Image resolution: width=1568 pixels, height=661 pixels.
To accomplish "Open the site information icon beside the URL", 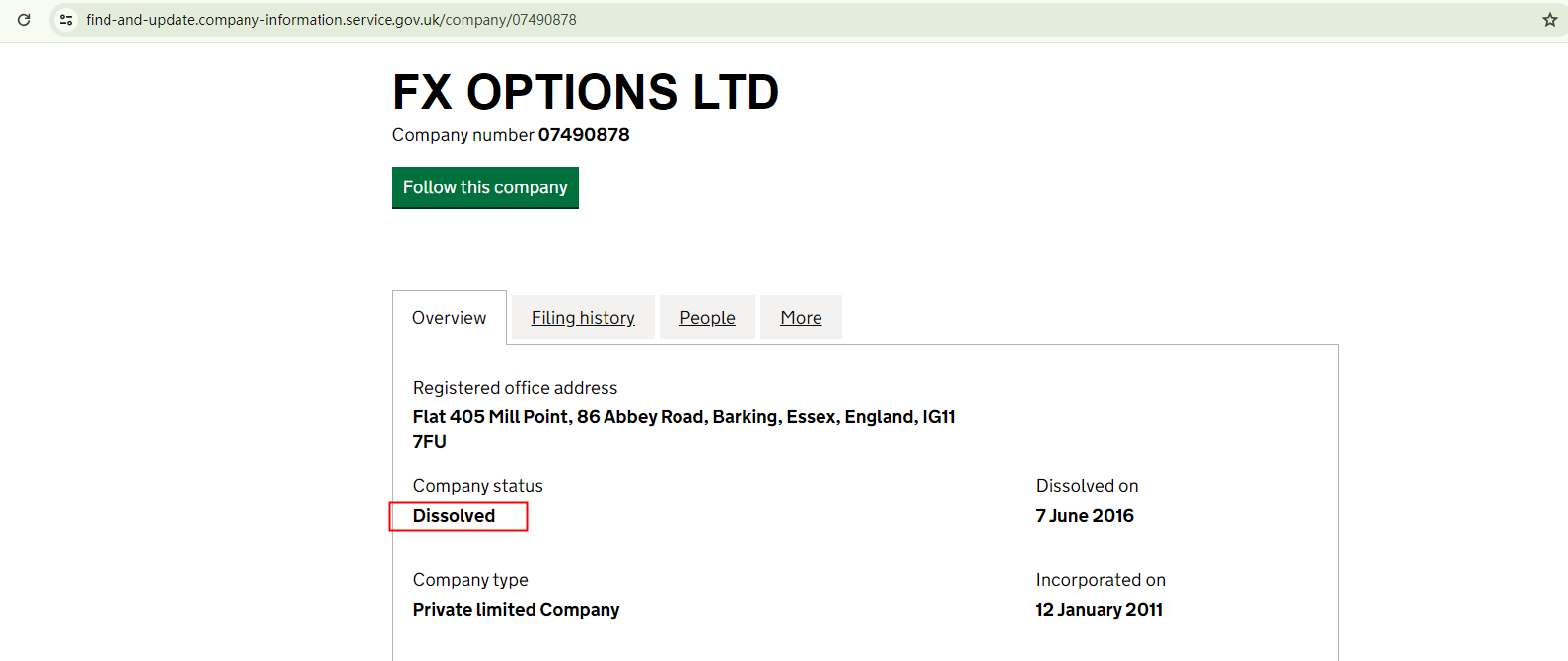I will [x=66, y=20].
